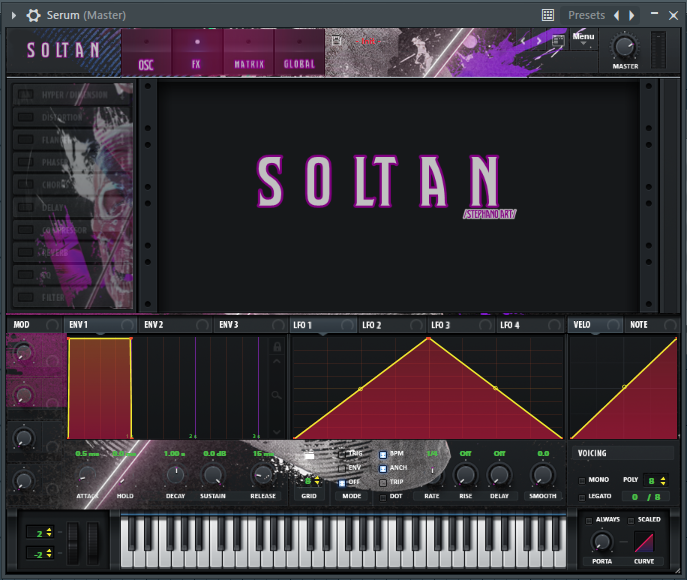
Task: Adjust the MASTER volume knob
Action: [x=624, y=46]
